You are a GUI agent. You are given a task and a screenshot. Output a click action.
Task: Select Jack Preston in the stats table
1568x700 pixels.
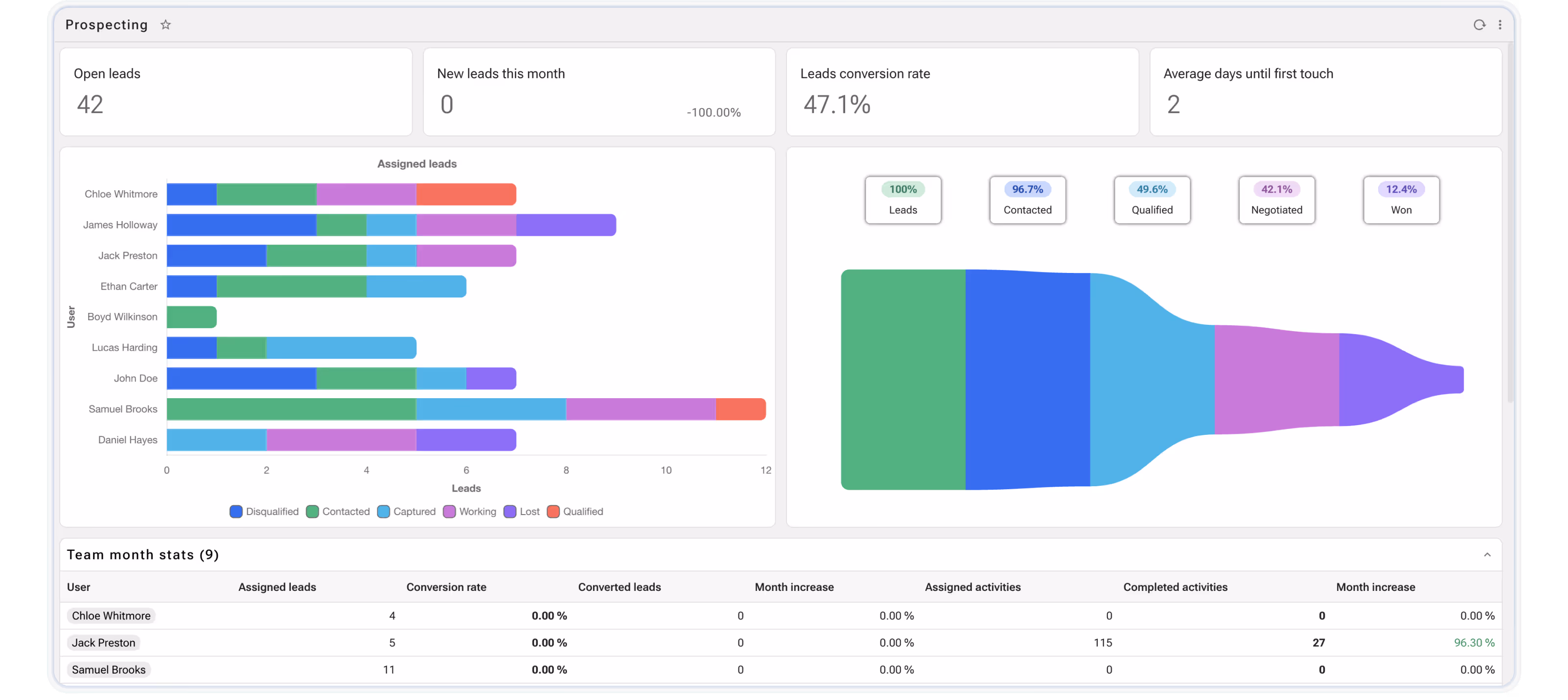coord(103,642)
